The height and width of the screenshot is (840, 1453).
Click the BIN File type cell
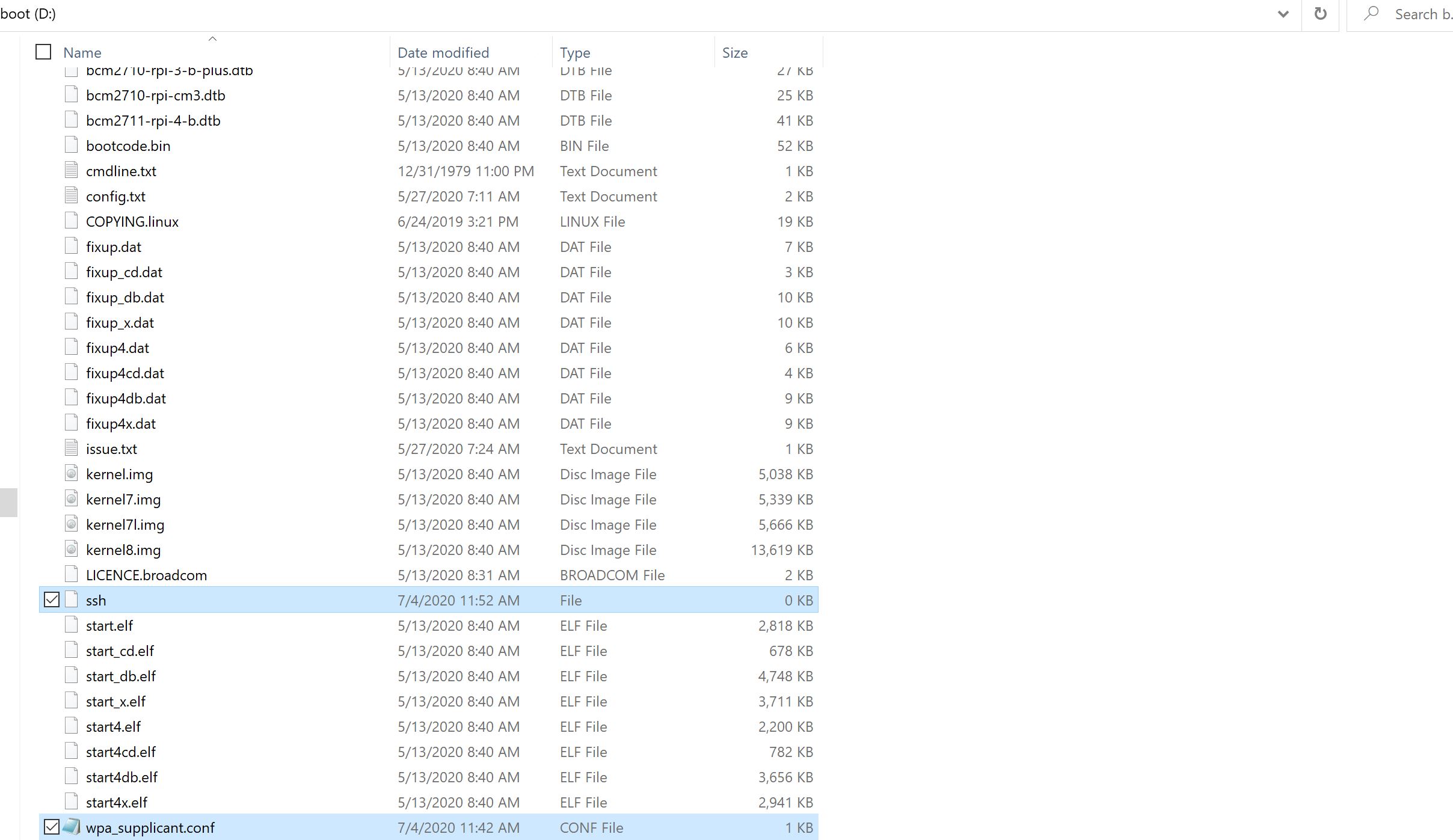click(x=584, y=146)
